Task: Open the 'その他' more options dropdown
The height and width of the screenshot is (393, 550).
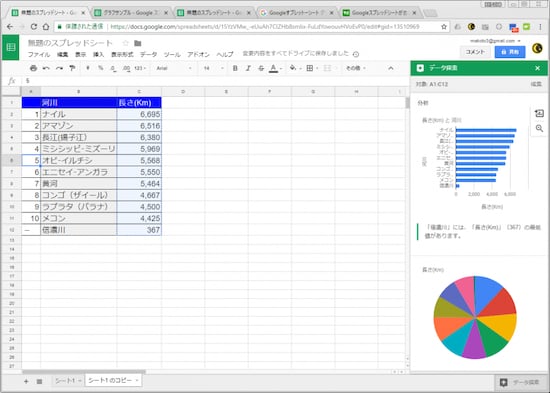Action: point(356,68)
